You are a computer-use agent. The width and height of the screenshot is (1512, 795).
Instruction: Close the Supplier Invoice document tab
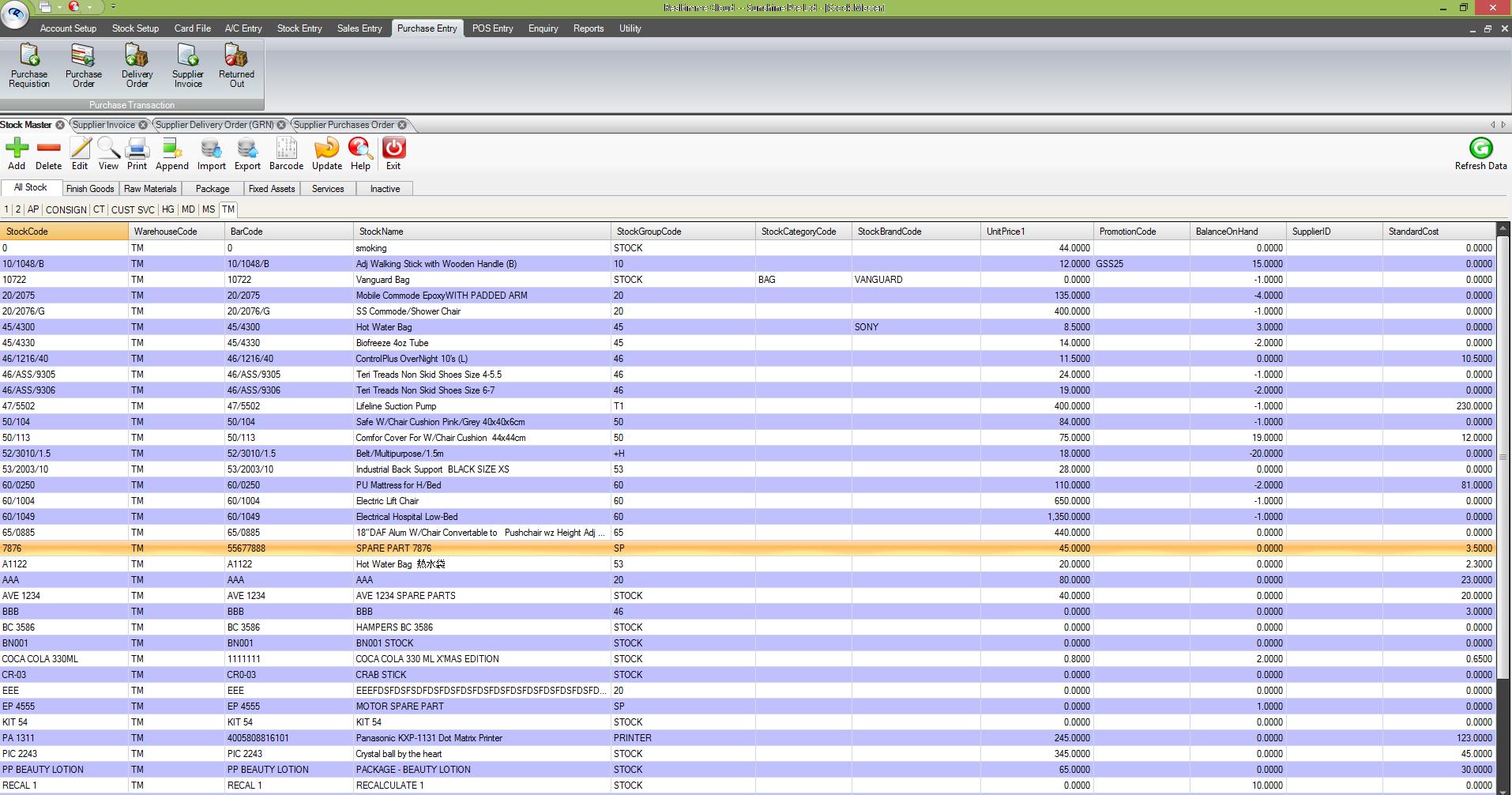click(x=143, y=125)
